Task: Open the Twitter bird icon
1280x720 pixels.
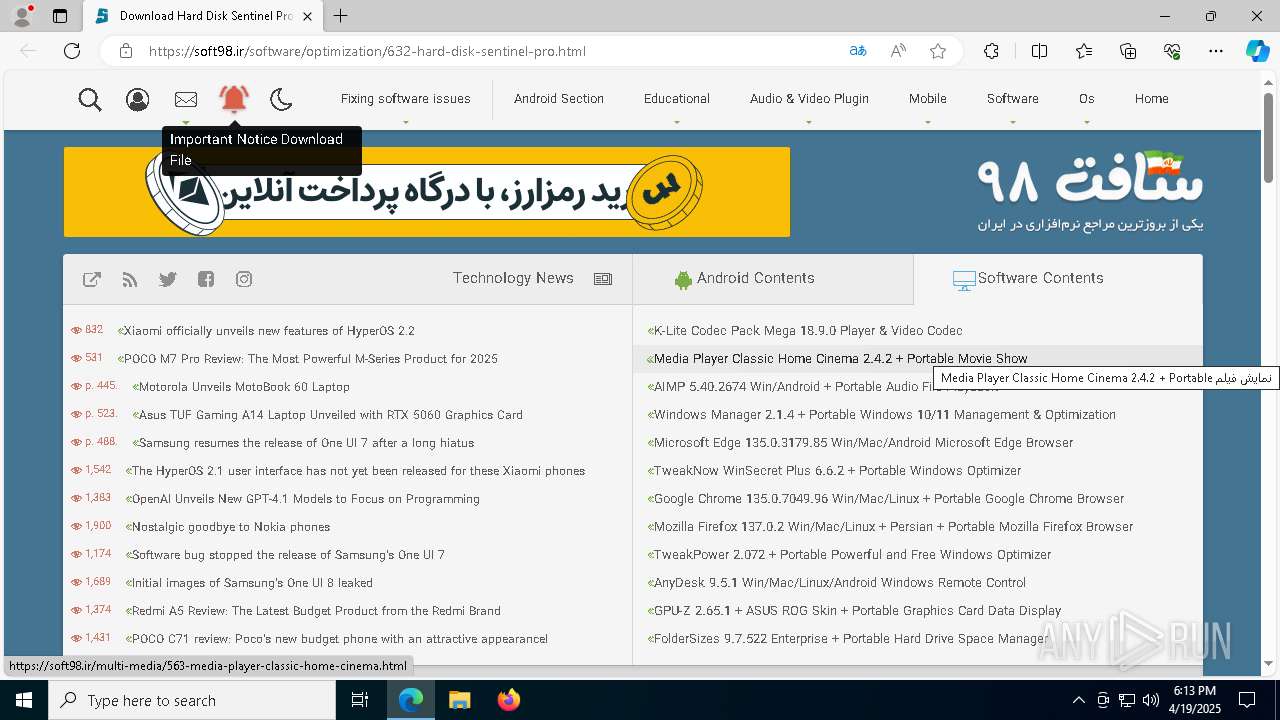Action: click(168, 279)
